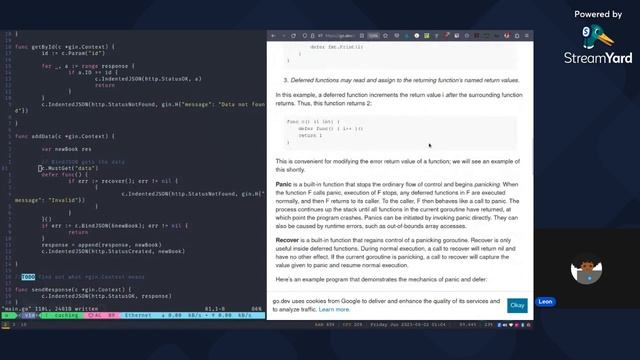
Task: Click the highlighted TODO comment tag
Action: (x=28, y=277)
